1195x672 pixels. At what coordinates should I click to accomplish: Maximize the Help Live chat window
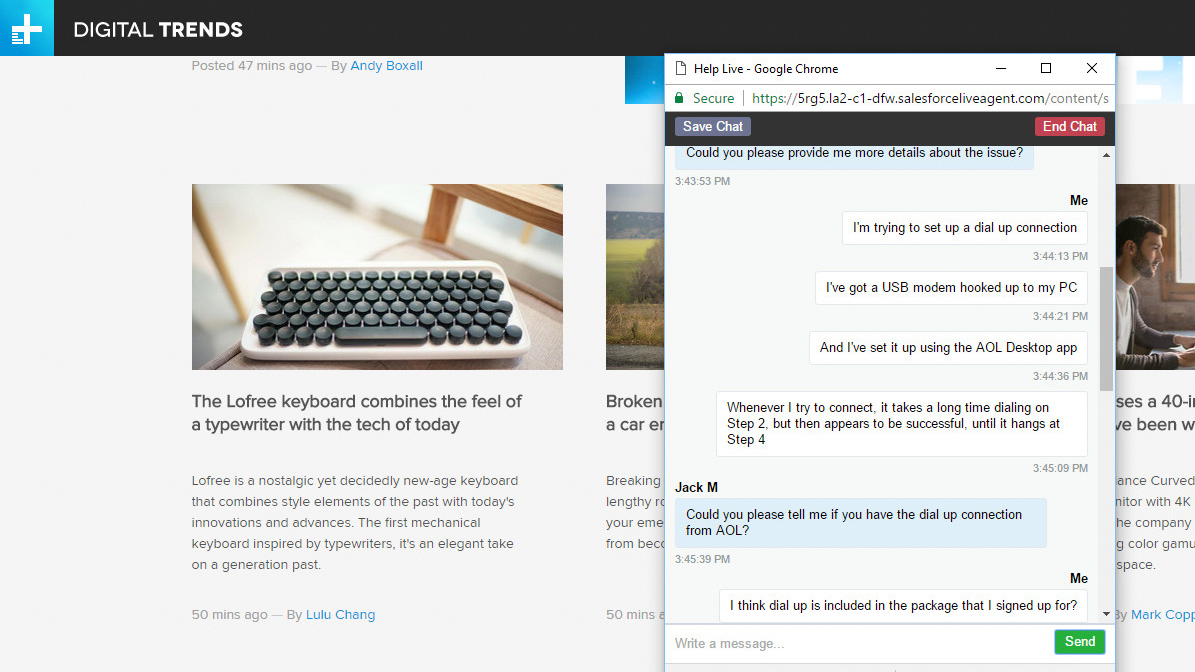[1046, 69]
